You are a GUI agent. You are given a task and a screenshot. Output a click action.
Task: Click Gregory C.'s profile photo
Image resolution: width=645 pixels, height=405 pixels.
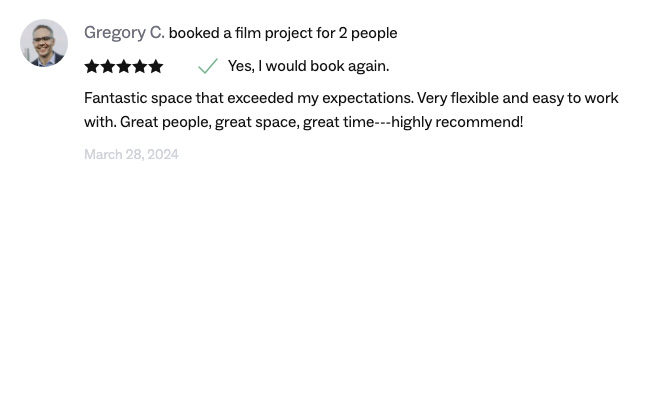pos(44,43)
